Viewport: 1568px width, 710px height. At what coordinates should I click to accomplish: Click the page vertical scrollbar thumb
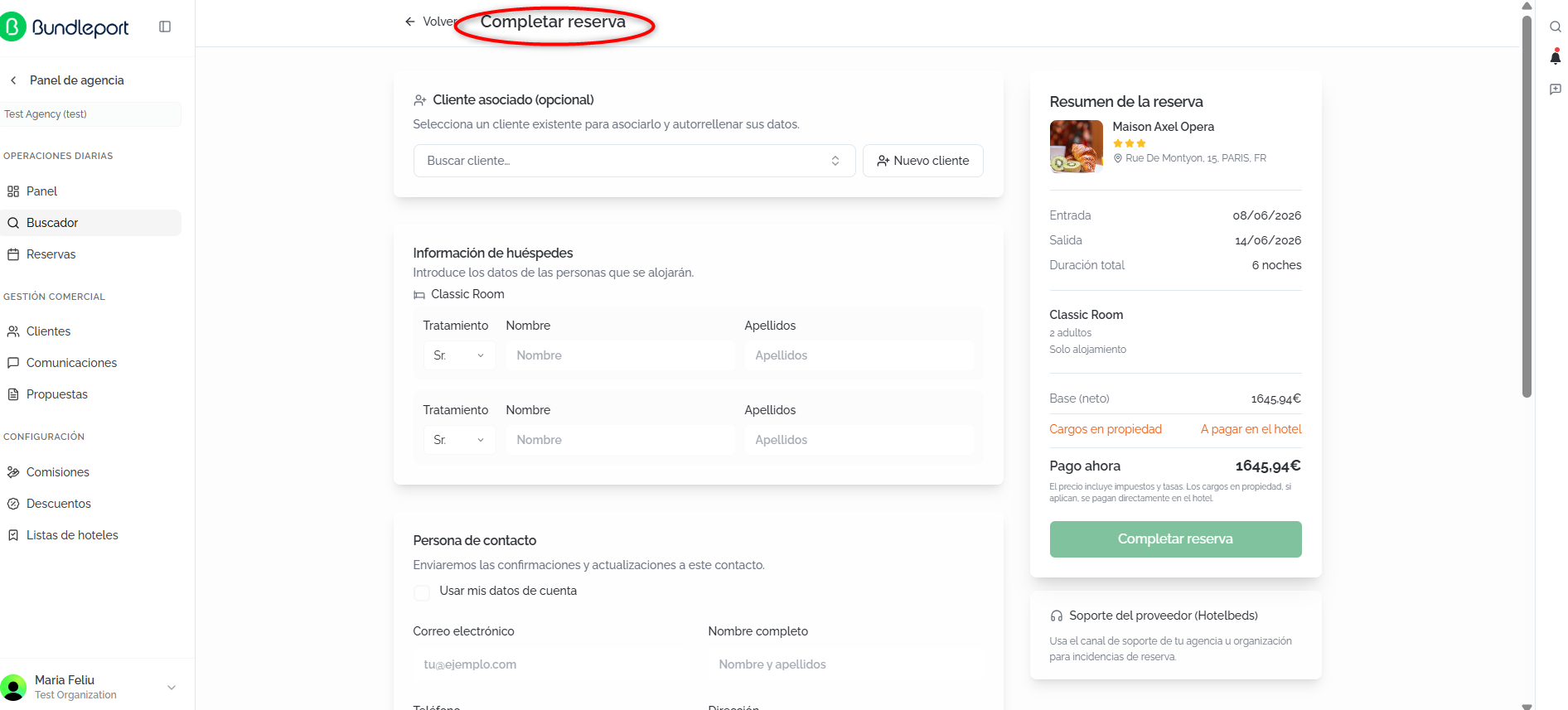point(1527,207)
